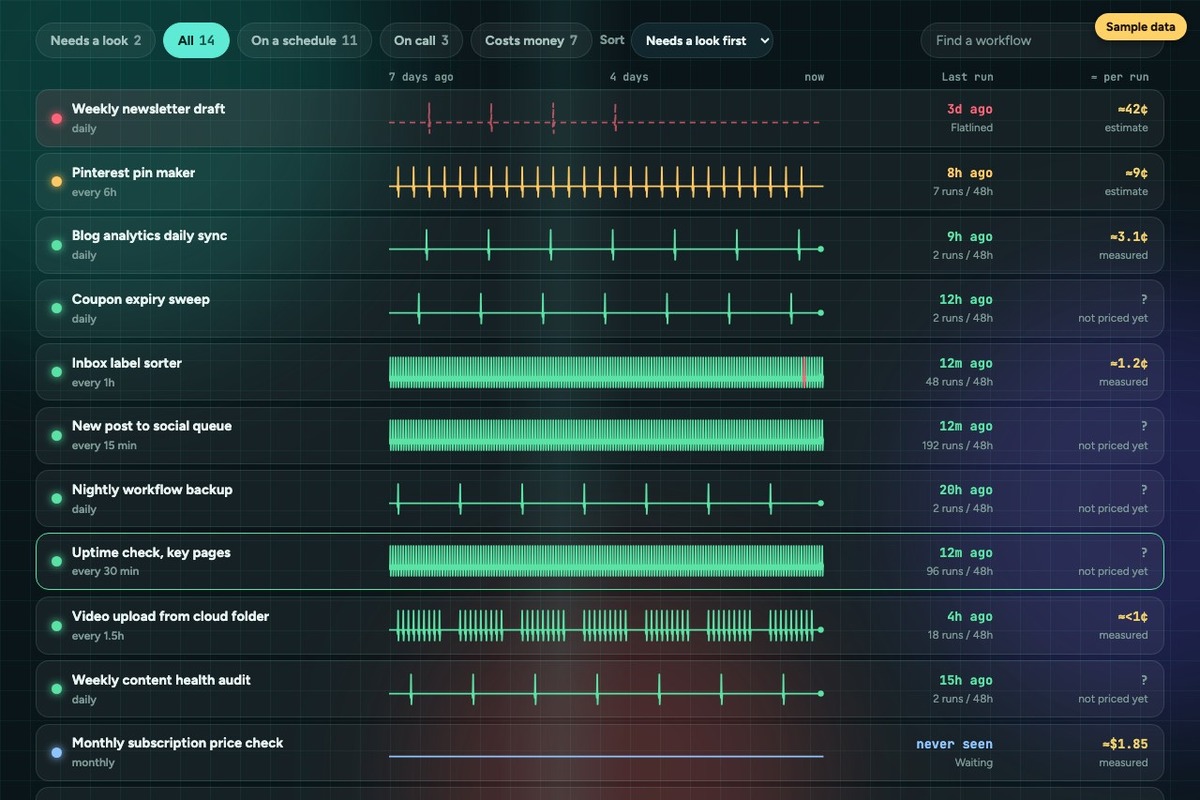Click the Weekly content health audit title
This screenshot has height=800, width=1200.
pyautogui.click(x=161, y=680)
